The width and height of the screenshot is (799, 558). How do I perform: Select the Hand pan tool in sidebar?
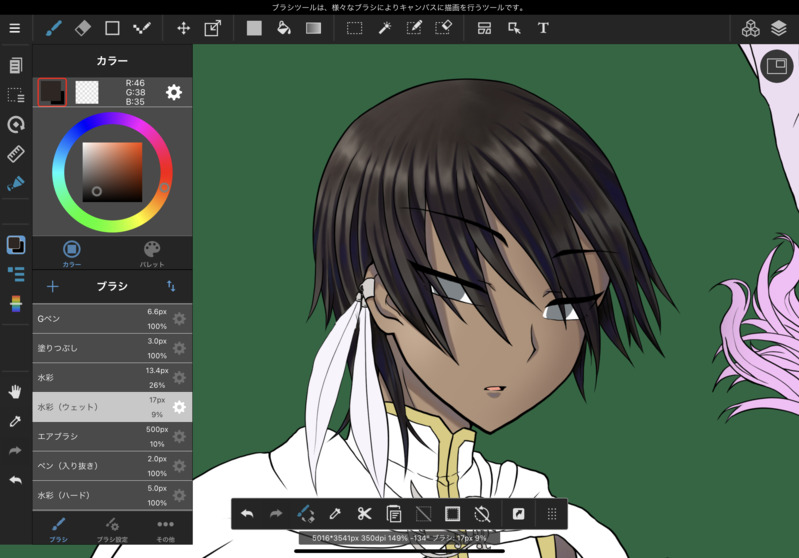(15, 391)
